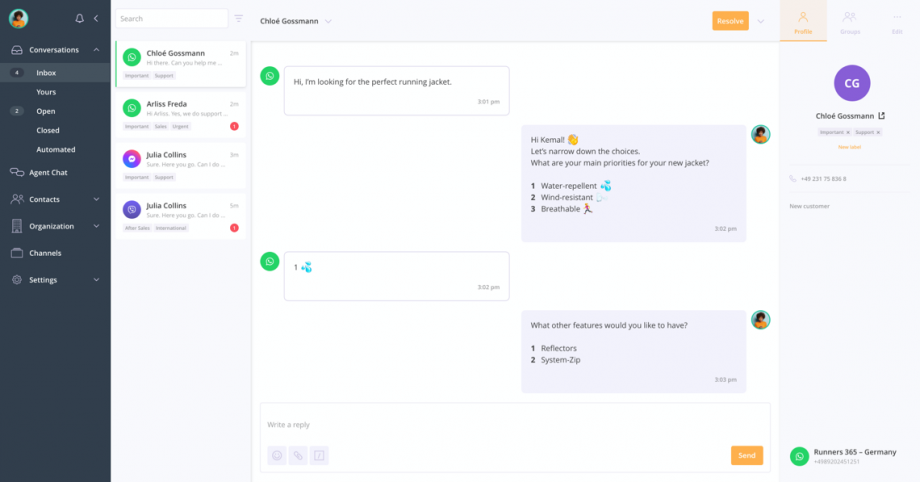The height and width of the screenshot is (482, 920).
Task: Send the reply
Action: (x=747, y=456)
